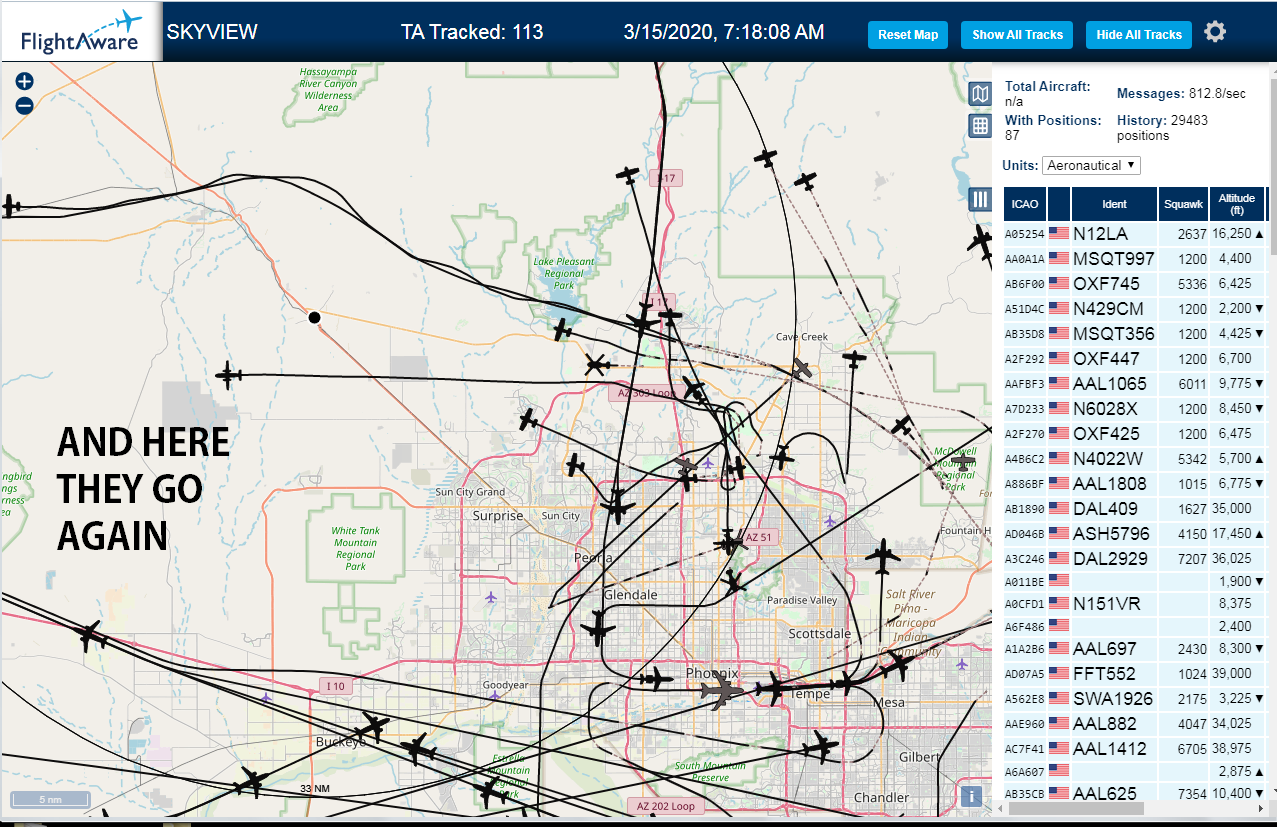Select the AAL625 aircraft row
This screenshot has height=827, width=1277.
click(1135, 794)
